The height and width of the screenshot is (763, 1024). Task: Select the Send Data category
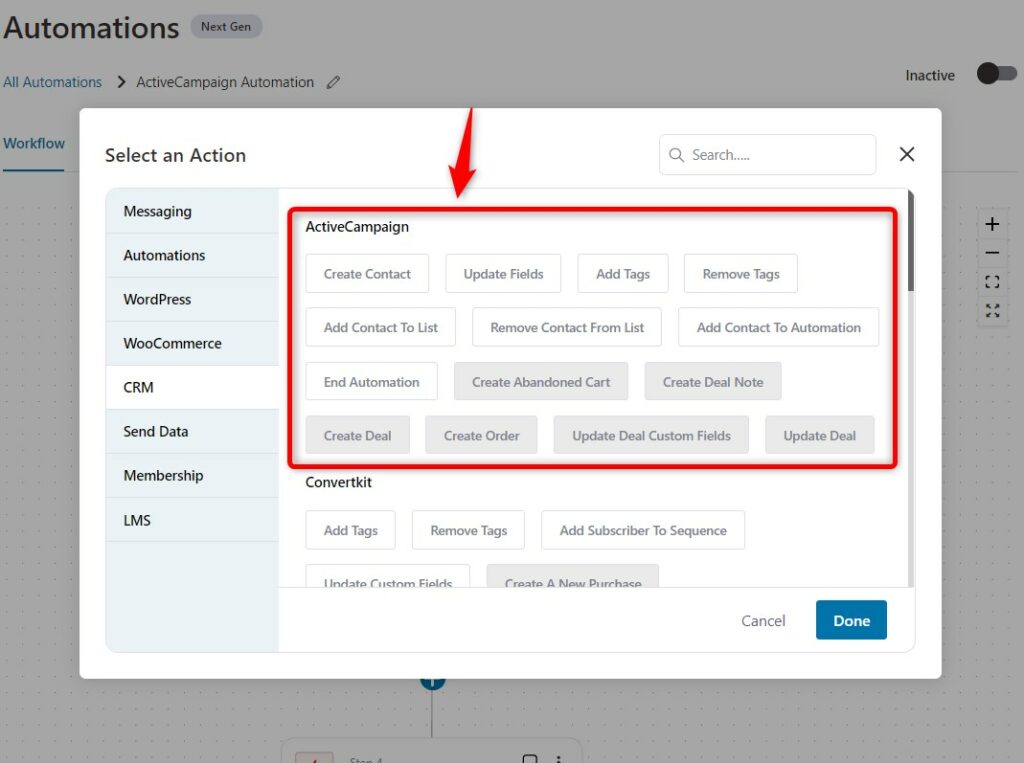click(x=192, y=432)
